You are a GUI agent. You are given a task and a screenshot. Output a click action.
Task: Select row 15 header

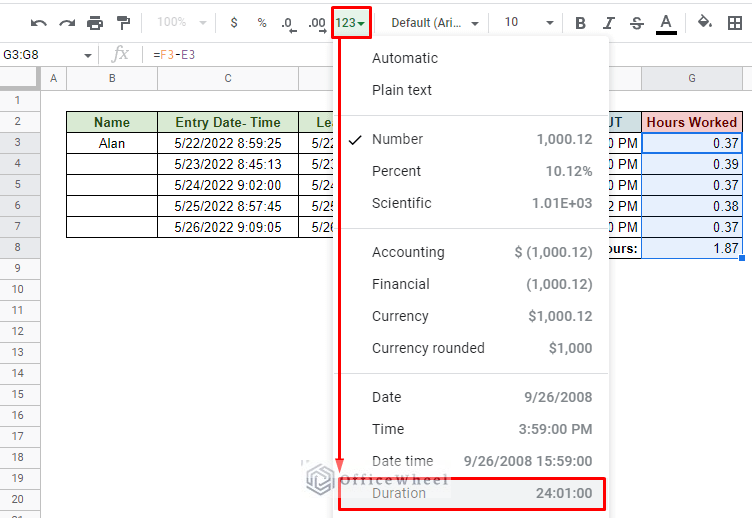coord(18,394)
